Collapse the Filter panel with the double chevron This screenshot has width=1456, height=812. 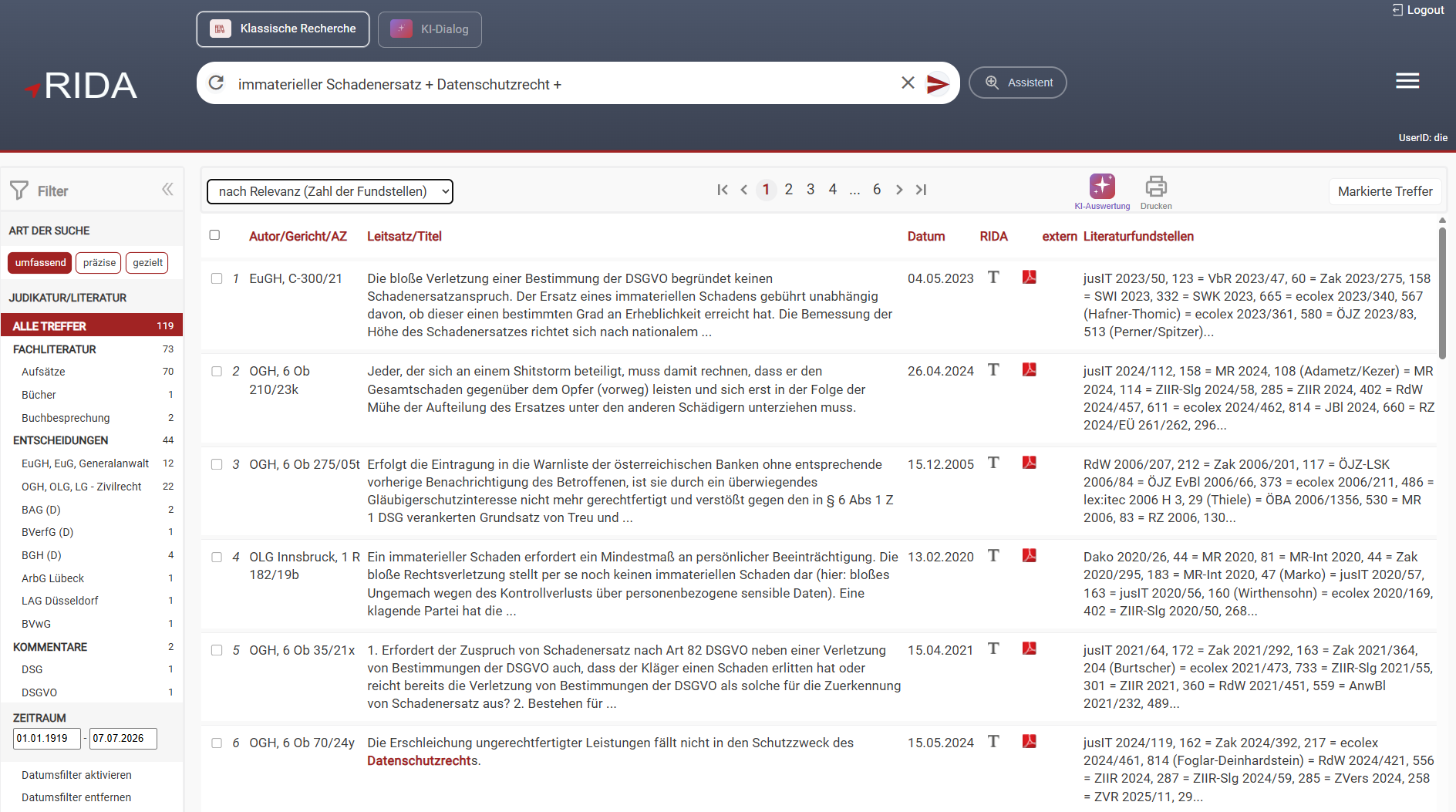click(167, 190)
